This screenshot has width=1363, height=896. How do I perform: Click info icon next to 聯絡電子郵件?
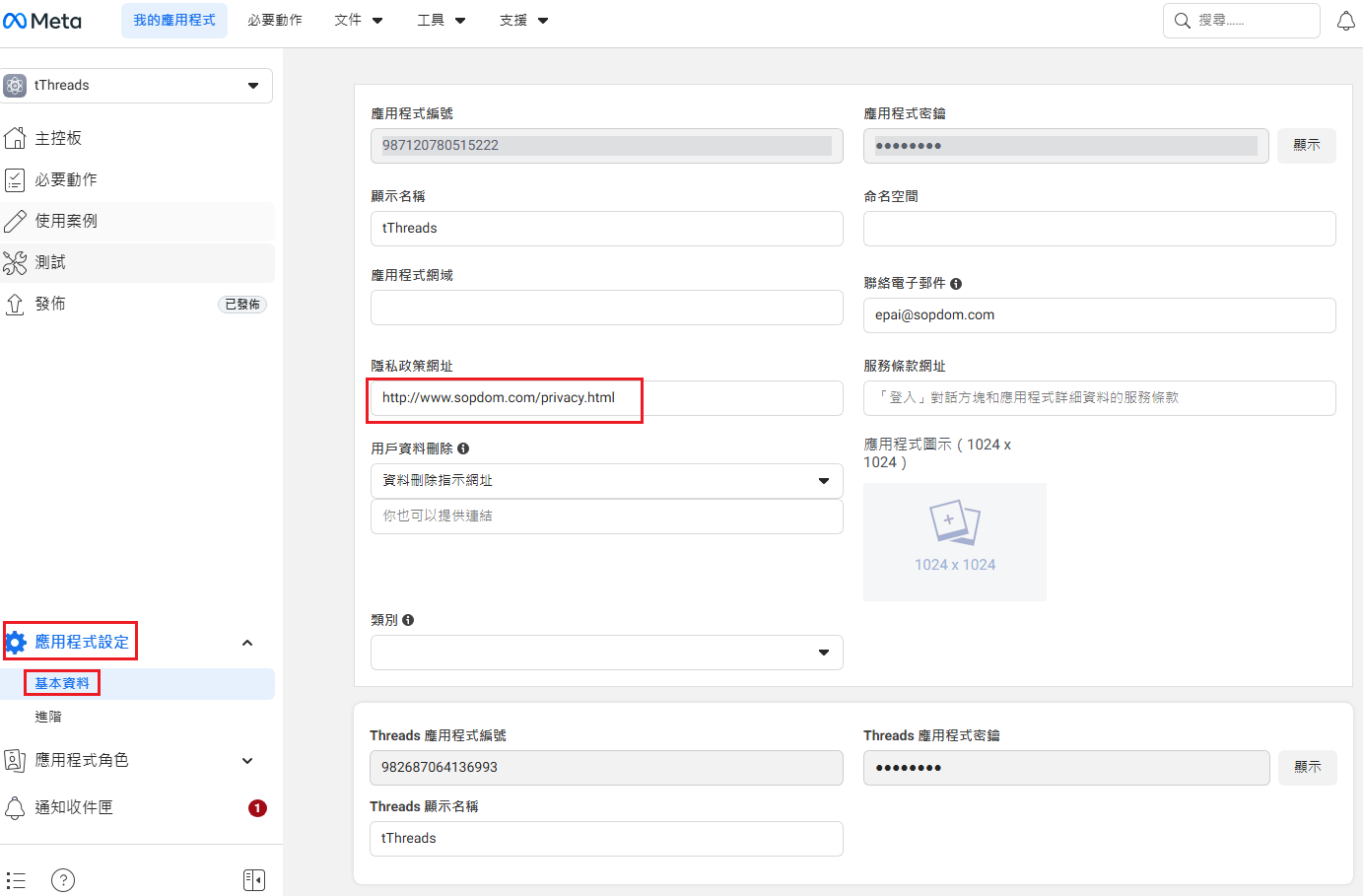[x=956, y=284]
